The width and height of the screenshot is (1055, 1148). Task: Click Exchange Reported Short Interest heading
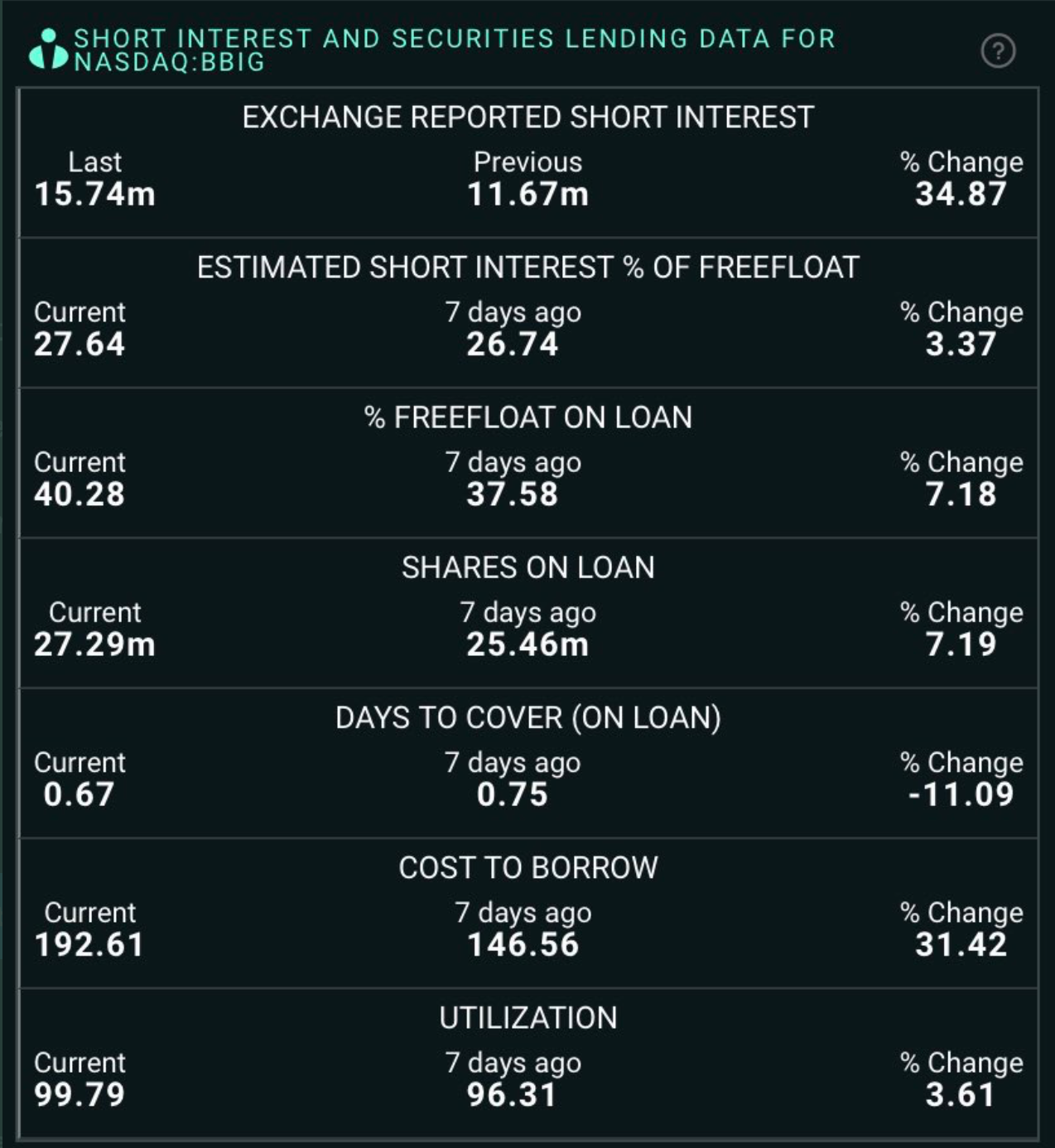coord(528,118)
